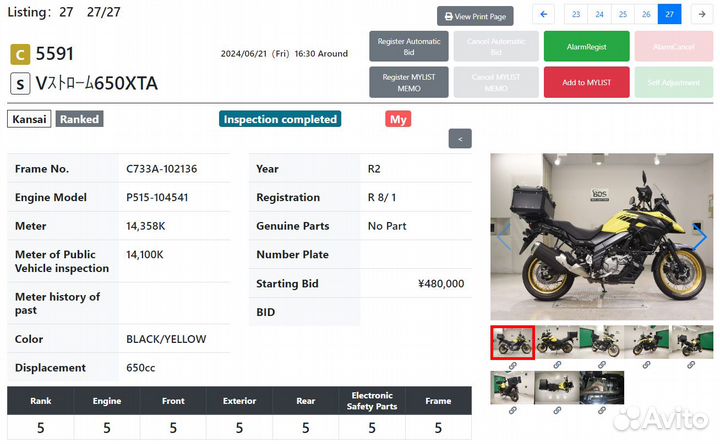Collapse the details panel with < button

pyautogui.click(x=460, y=139)
